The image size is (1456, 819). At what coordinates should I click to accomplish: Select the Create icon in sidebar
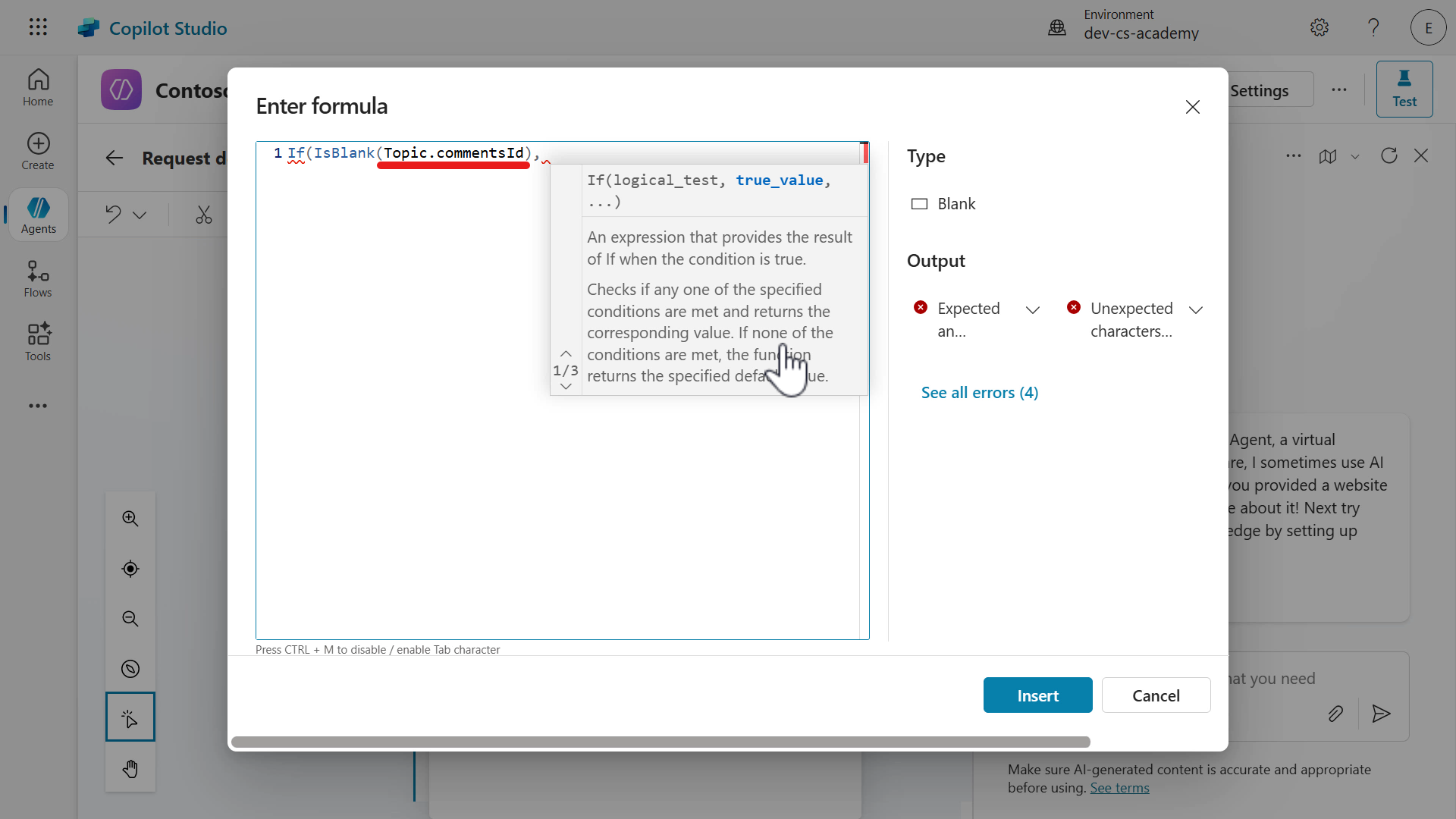click(37, 150)
